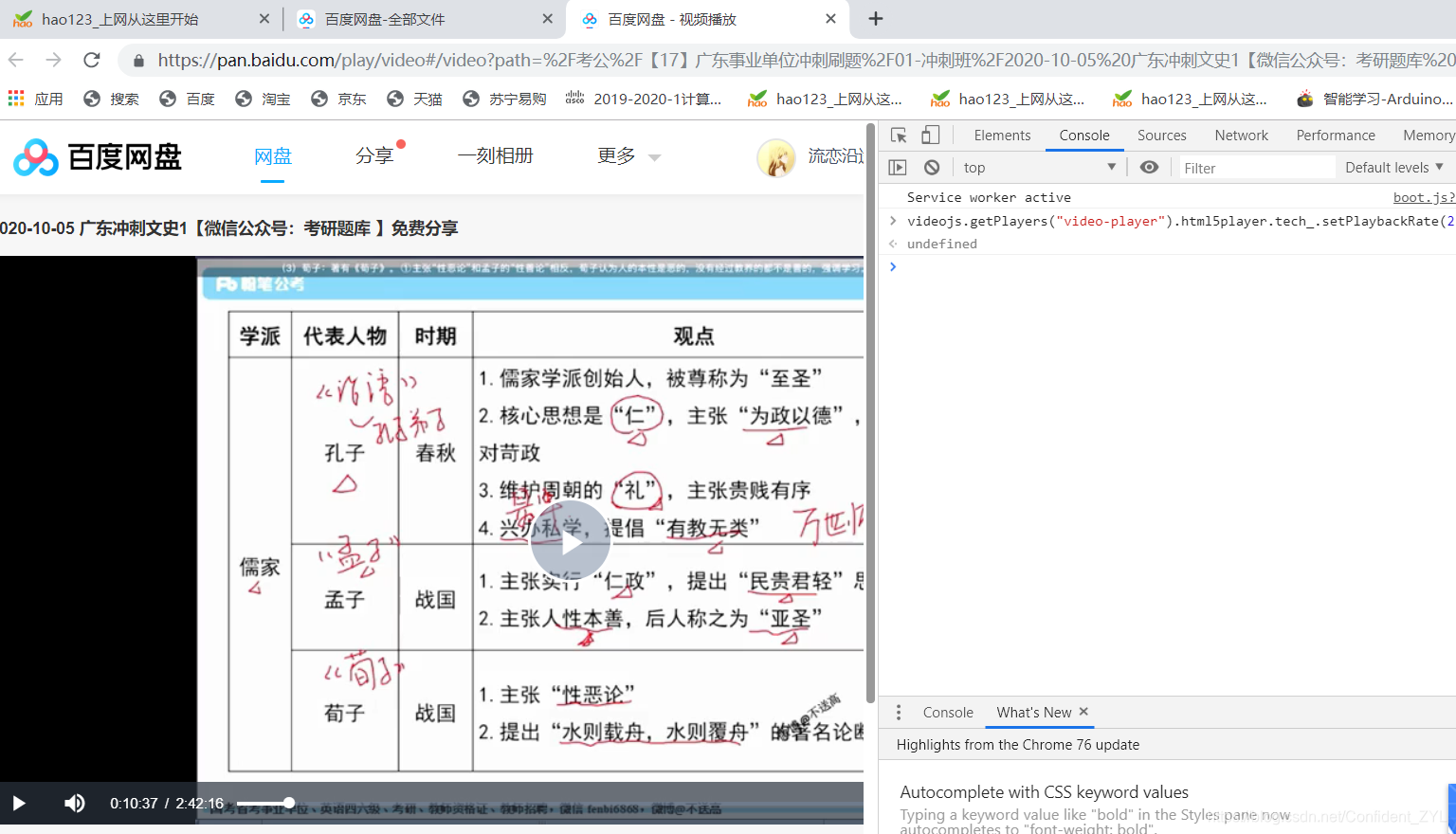
Task: Open the 搜索 bookmark
Action: click(111, 99)
